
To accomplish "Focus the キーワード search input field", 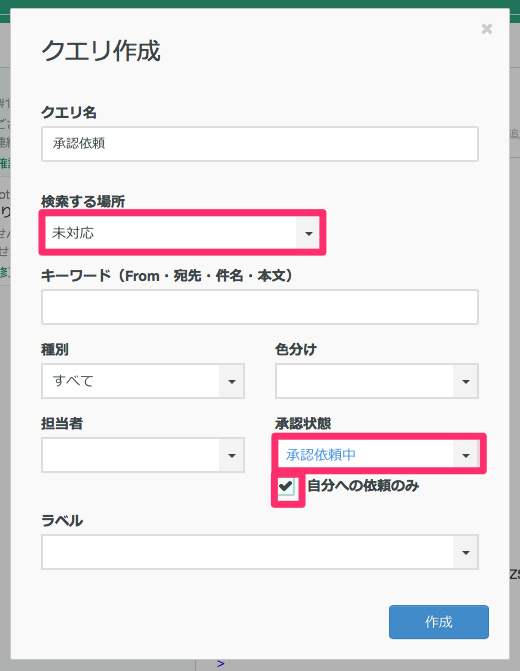I will tap(260, 307).
